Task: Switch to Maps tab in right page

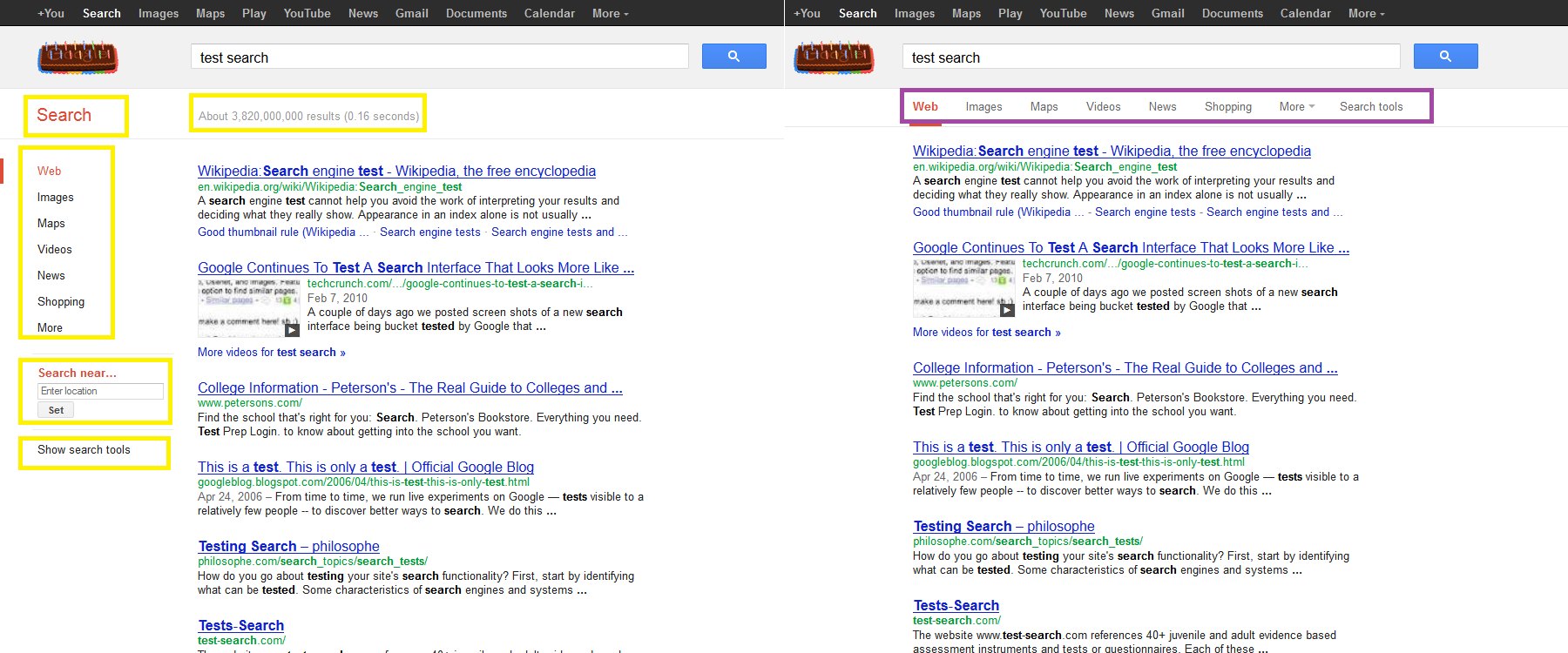Action: click(x=1044, y=106)
